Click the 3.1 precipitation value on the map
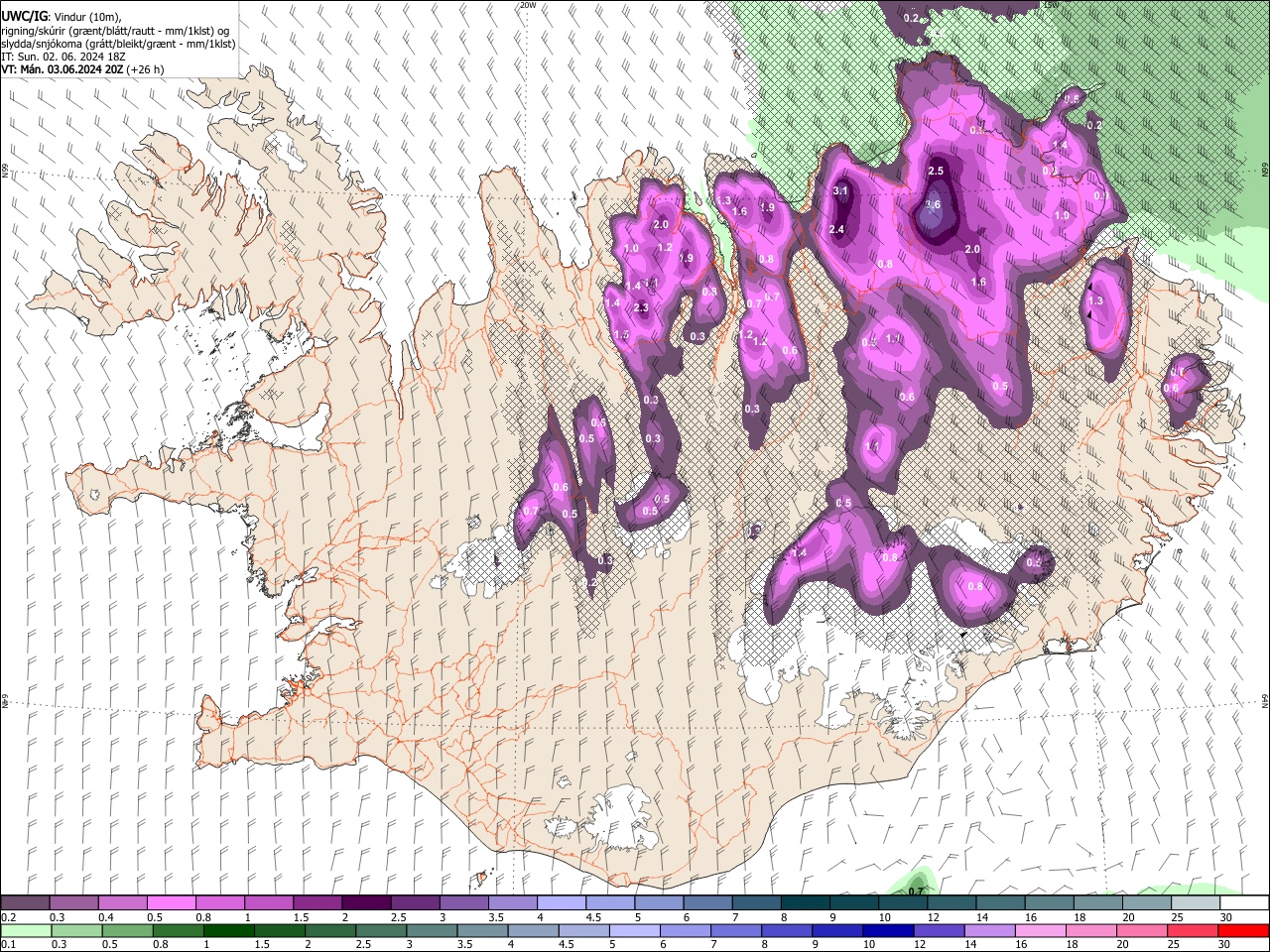The height and width of the screenshot is (952, 1270). (x=840, y=190)
